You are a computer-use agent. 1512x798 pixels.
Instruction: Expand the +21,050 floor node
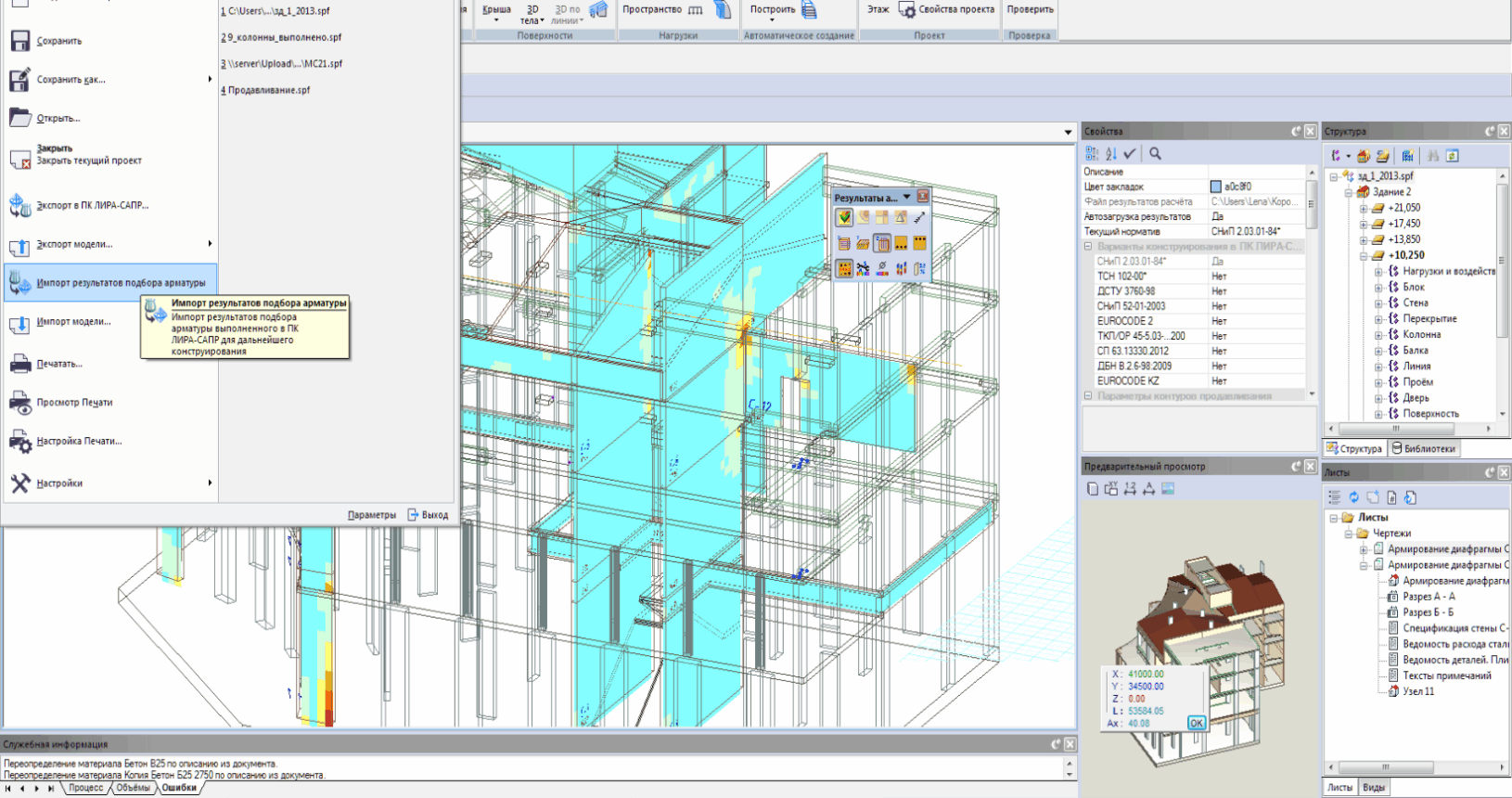tap(1364, 209)
